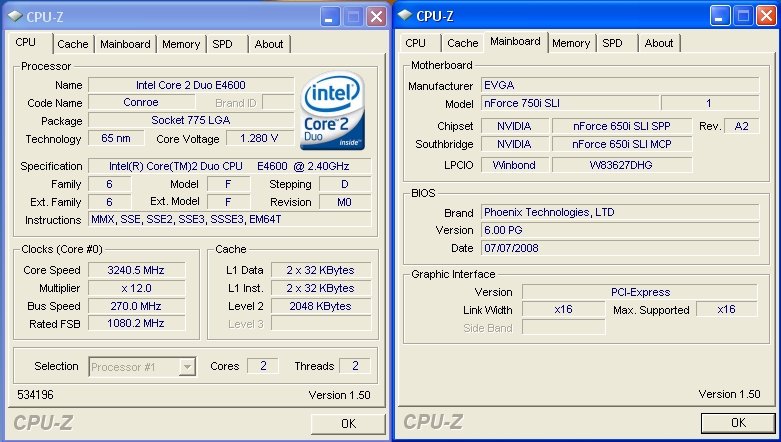Click the Cores value field
This screenshot has height=442, width=781.
click(263, 366)
